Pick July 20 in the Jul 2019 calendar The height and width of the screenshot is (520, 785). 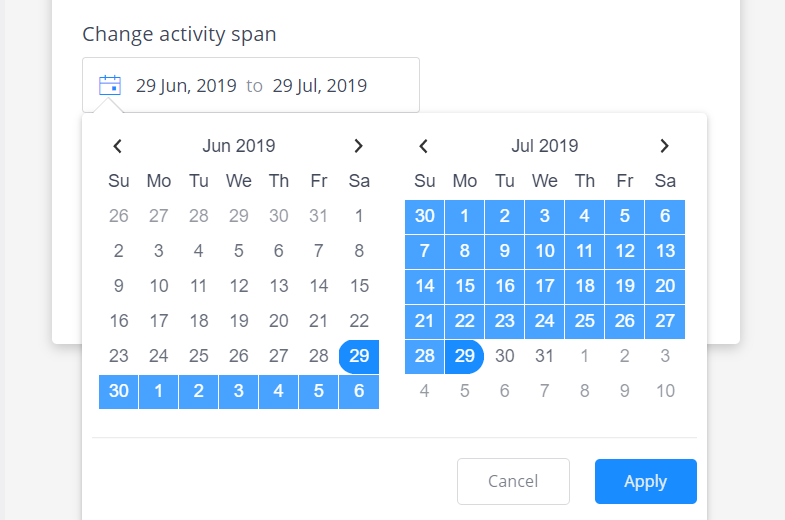point(665,286)
